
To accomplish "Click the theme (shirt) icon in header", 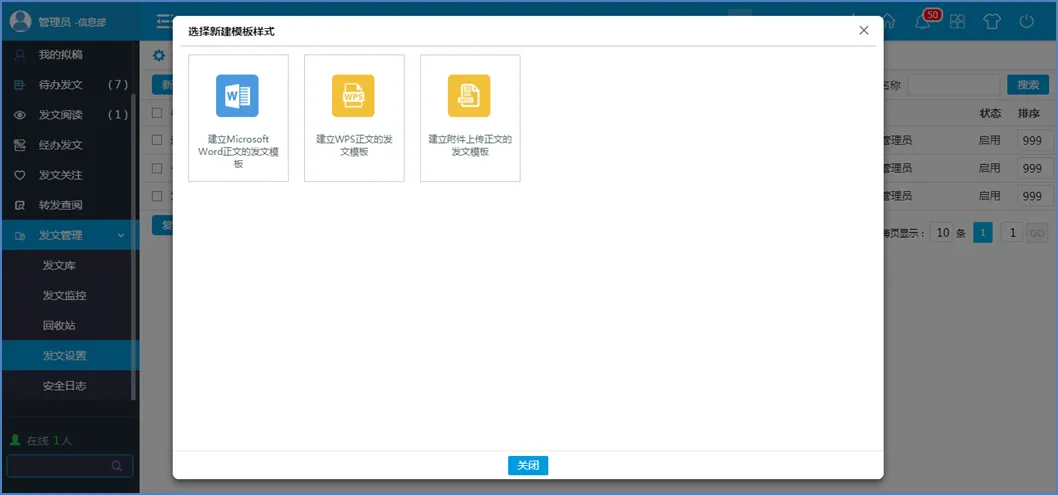I will coord(991,21).
